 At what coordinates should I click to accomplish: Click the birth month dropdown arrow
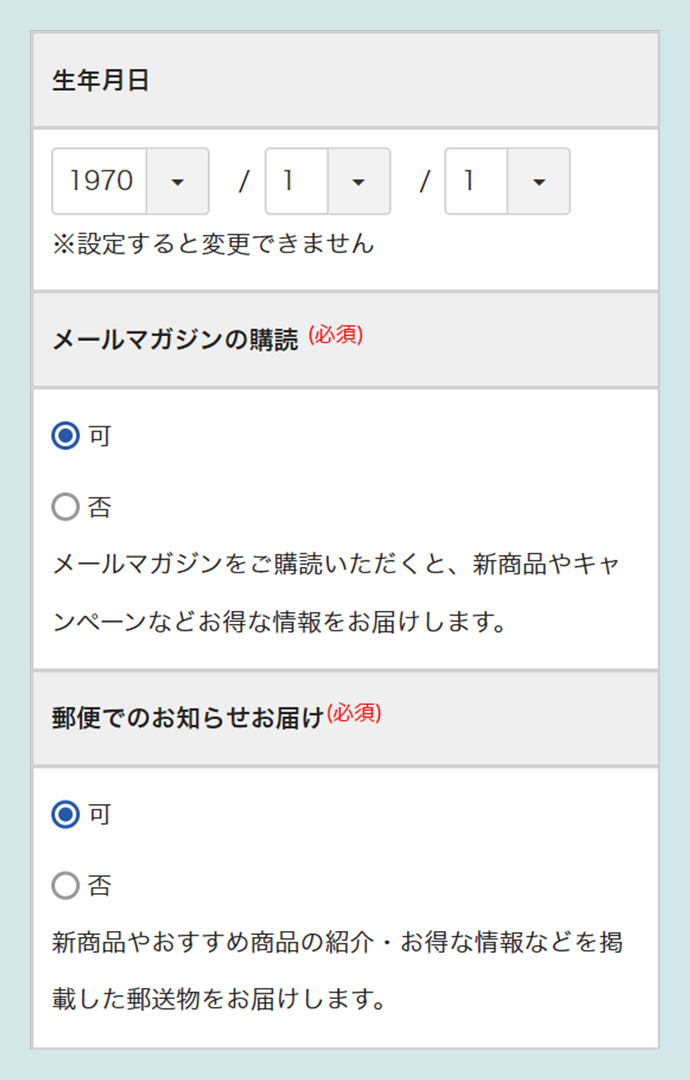click(x=358, y=182)
